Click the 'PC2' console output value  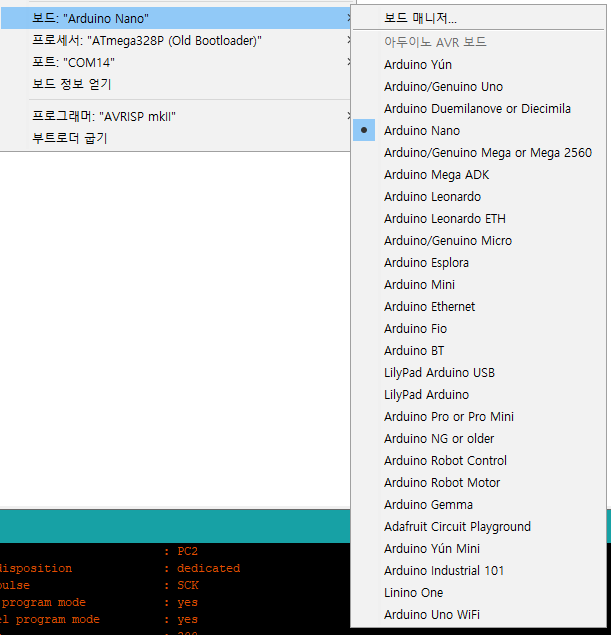click(x=187, y=551)
